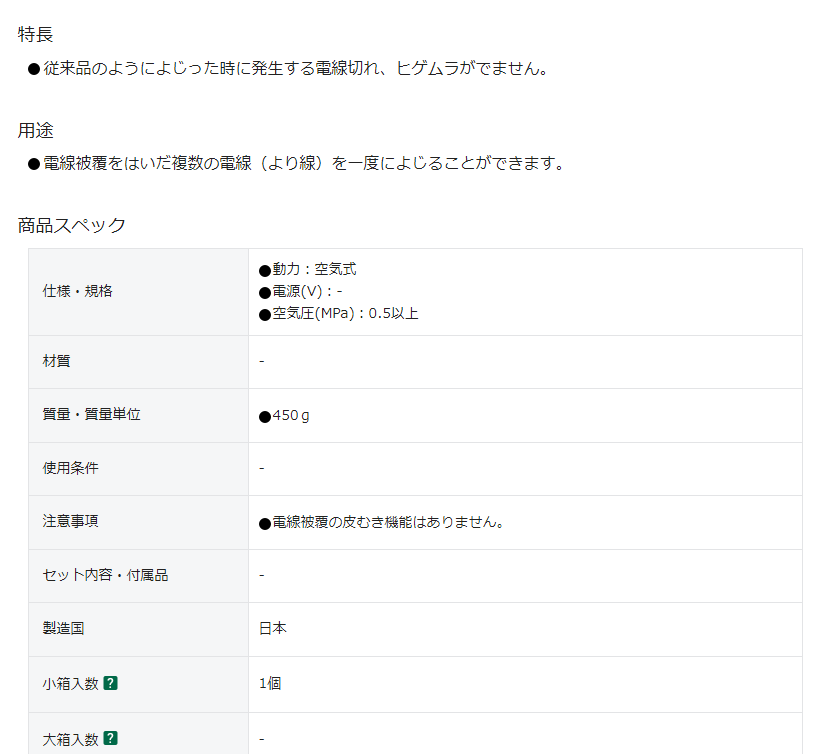Click the 皮むき機能はありません caution text

387,522
